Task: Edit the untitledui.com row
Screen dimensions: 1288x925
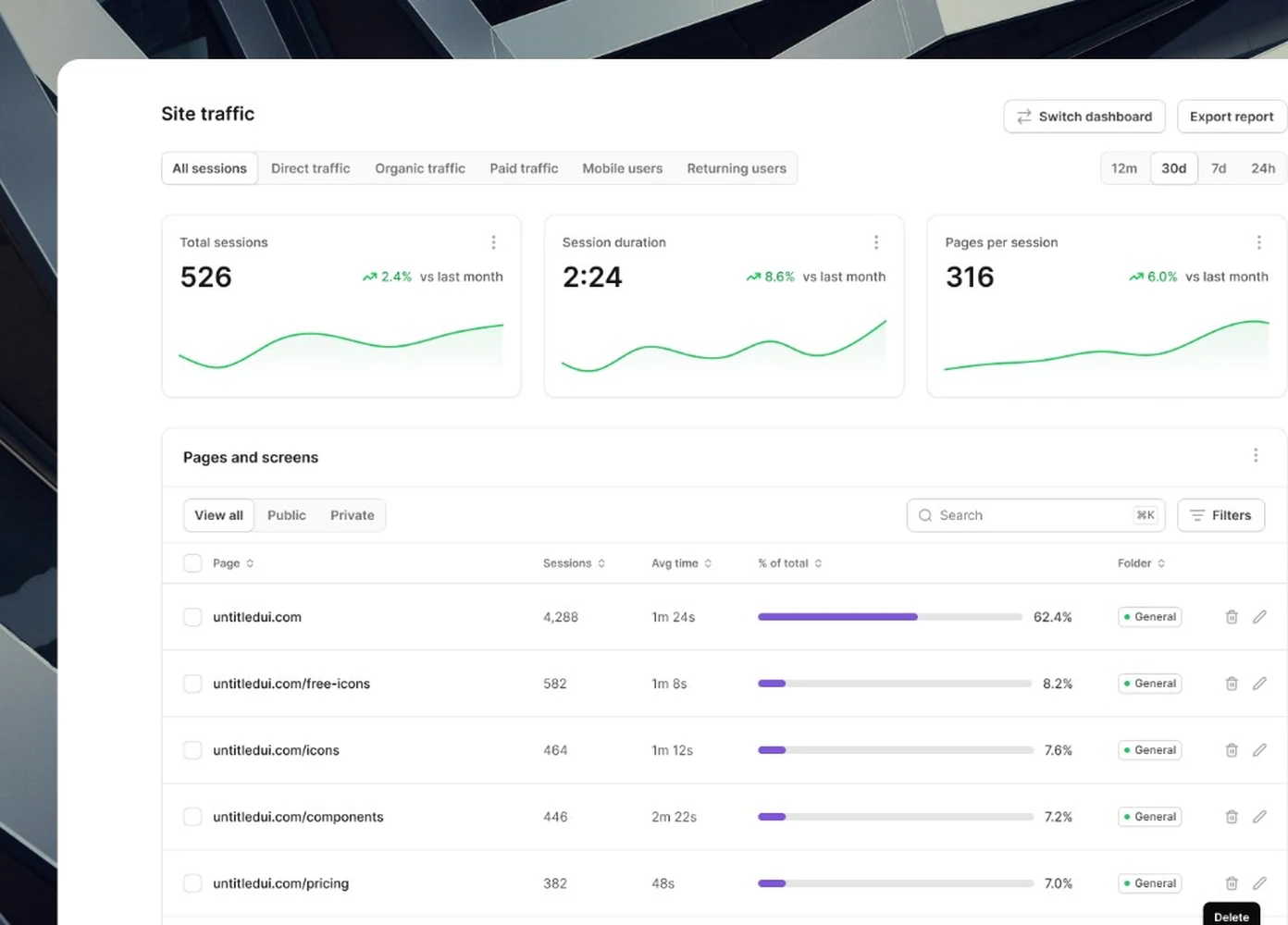Action: click(x=1259, y=617)
